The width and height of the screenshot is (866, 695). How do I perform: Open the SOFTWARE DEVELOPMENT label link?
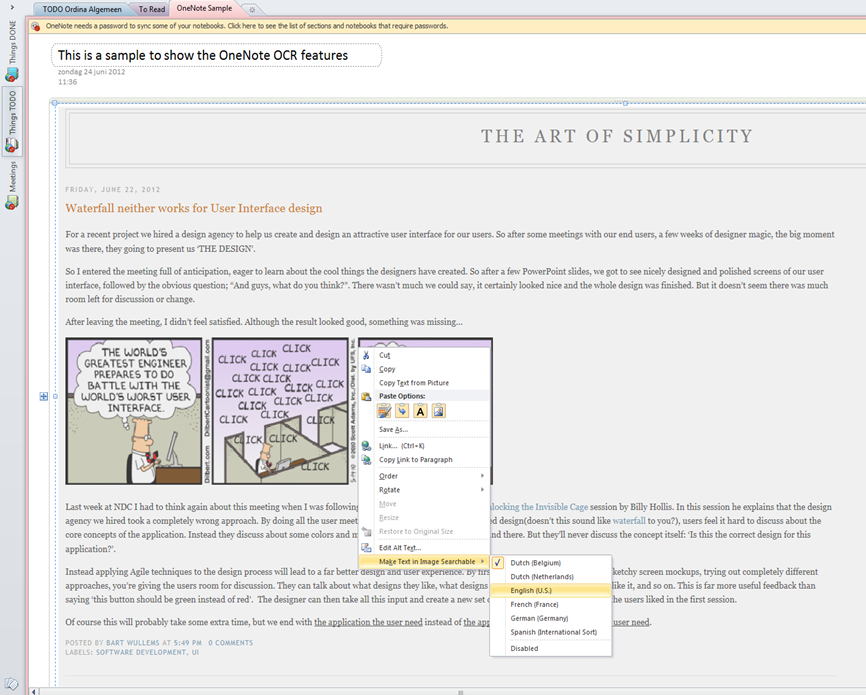click(x=141, y=652)
